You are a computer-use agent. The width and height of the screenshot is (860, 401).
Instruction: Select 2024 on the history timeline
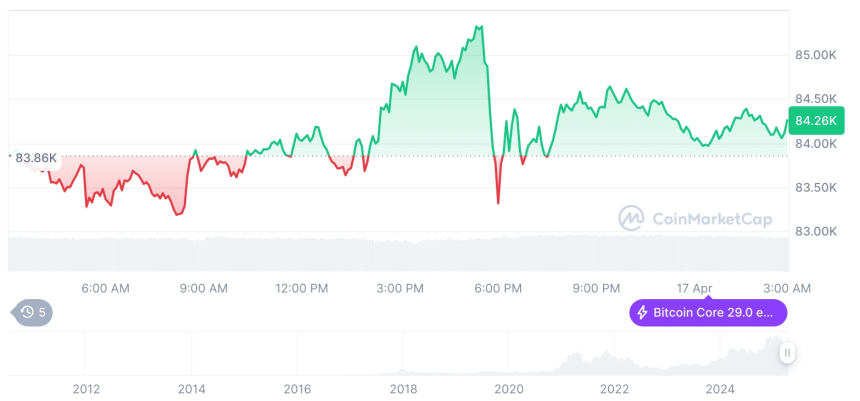720,389
